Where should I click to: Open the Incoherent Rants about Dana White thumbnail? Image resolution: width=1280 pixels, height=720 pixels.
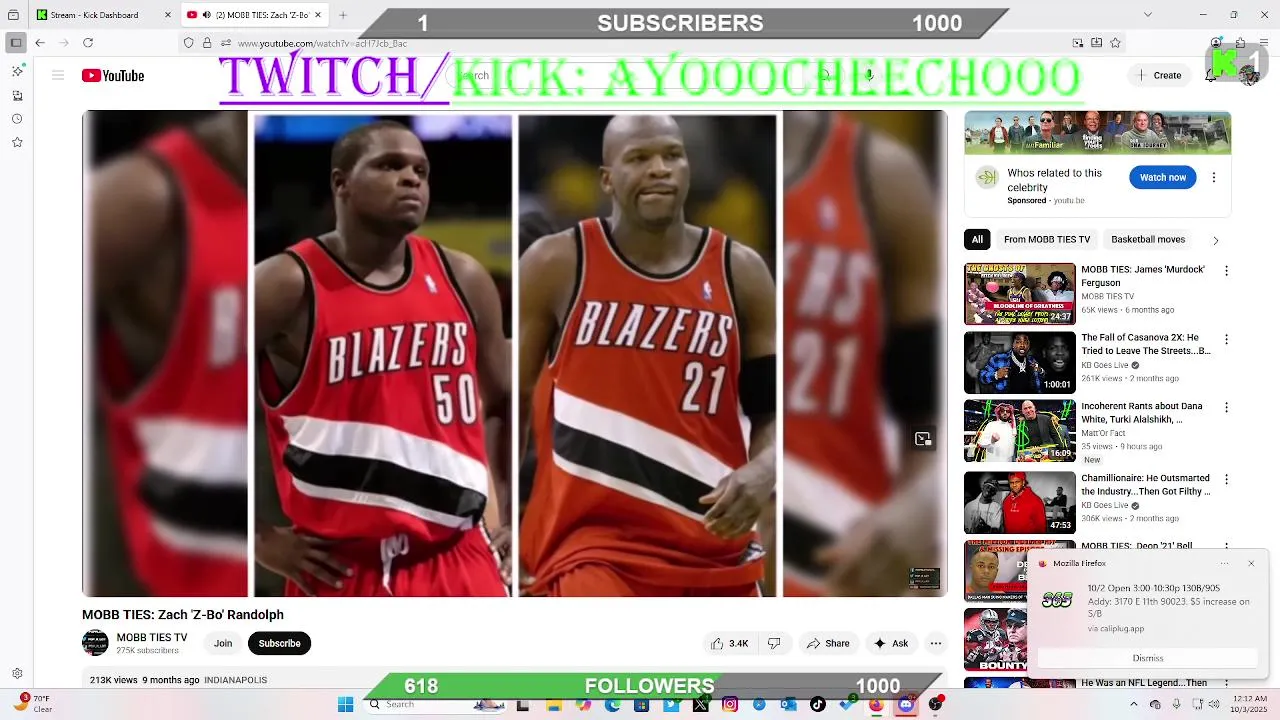(1020, 431)
